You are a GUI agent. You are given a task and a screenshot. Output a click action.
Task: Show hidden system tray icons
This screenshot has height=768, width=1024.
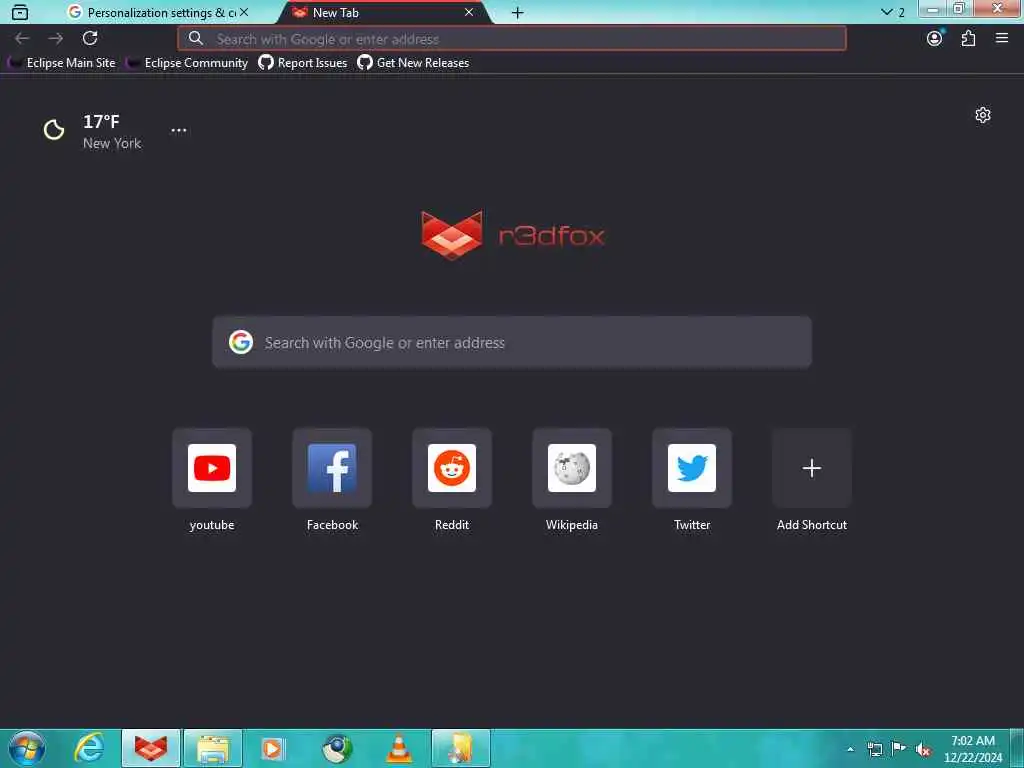850,749
